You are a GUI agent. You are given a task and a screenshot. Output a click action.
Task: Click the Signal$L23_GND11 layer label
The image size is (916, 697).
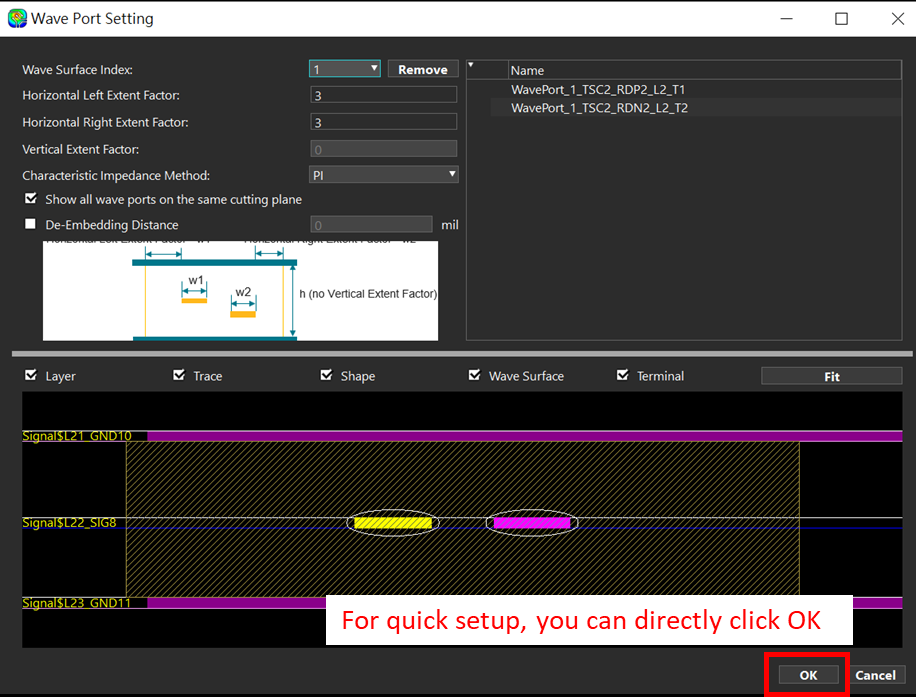click(x=77, y=603)
